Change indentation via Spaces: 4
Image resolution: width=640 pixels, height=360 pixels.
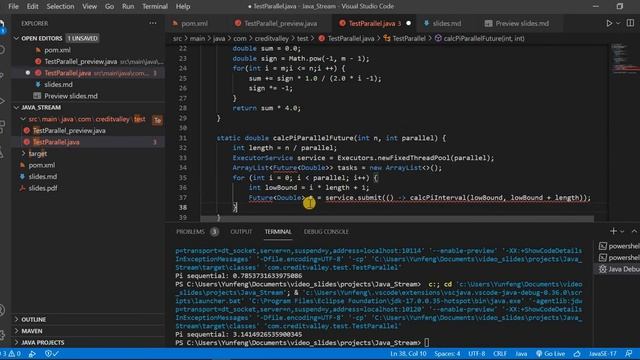pyautogui.click(x=447, y=354)
